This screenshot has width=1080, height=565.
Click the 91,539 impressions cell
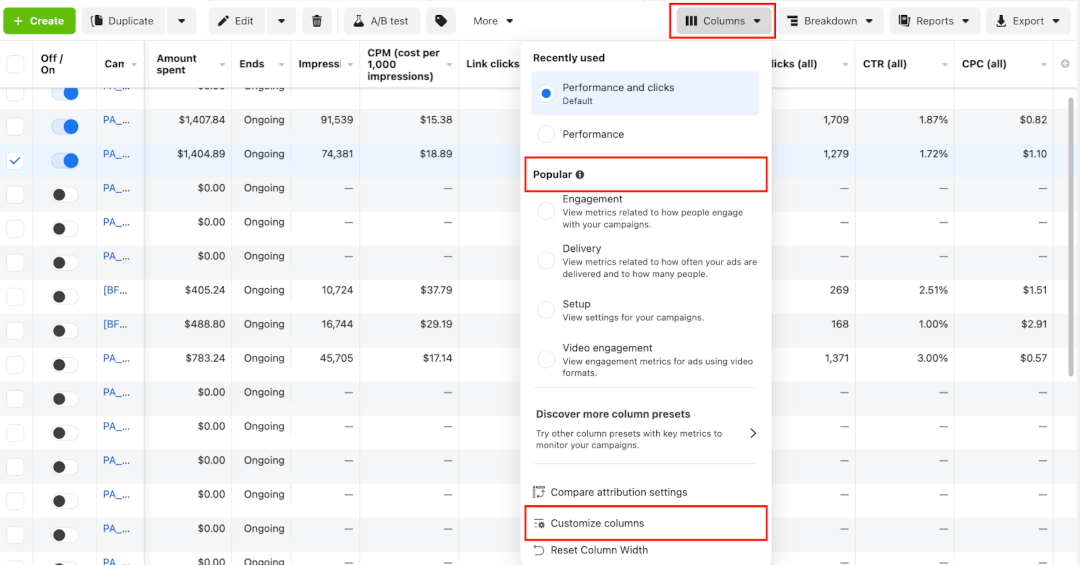(x=337, y=120)
